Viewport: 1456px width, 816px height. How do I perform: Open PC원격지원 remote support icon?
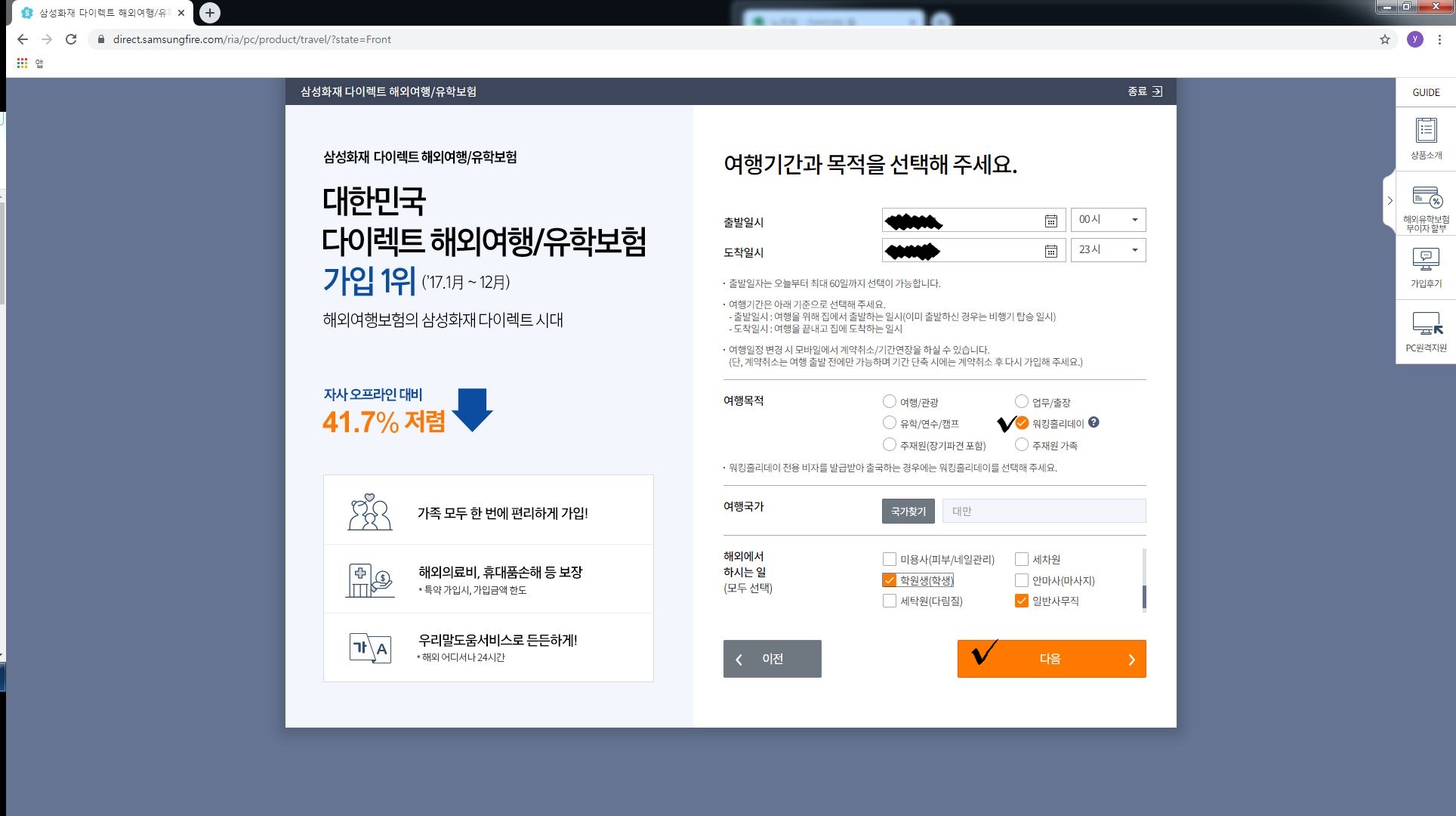[x=1426, y=332]
